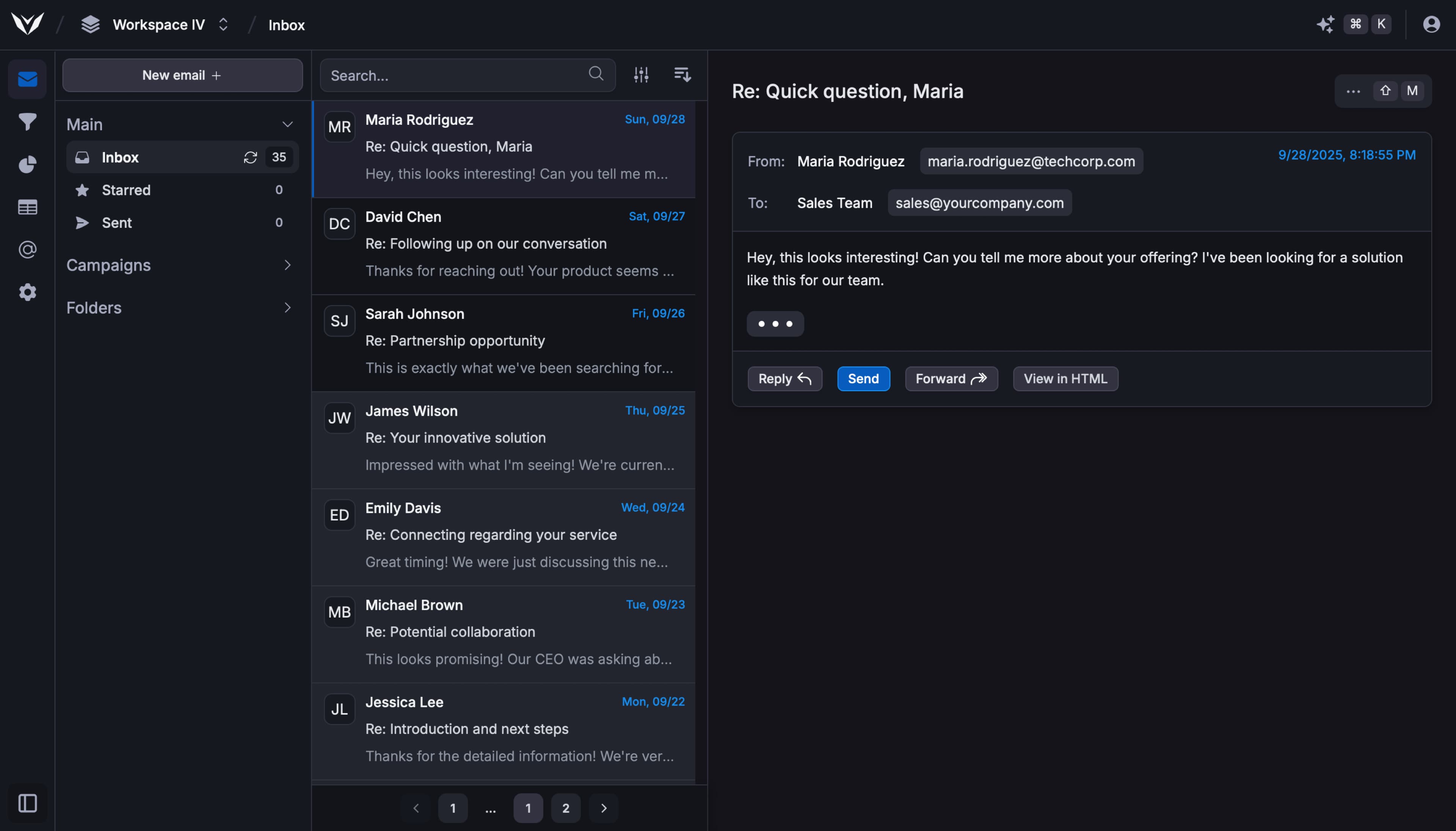The width and height of the screenshot is (1456, 831).
Task: Open settings gear in sidebar
Action: point(27,292)
